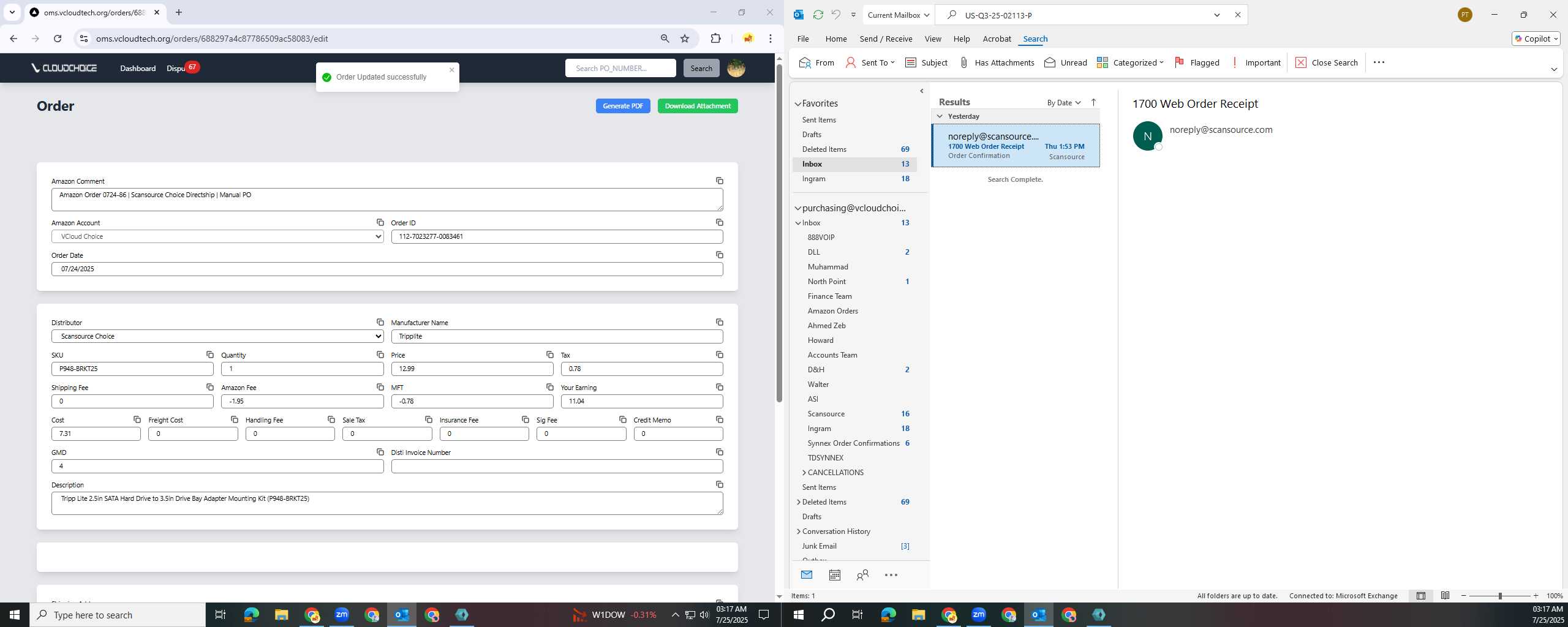Copy the Amazon Comment field value
This screenshot has width=1568, height=627.
[720, 181]
